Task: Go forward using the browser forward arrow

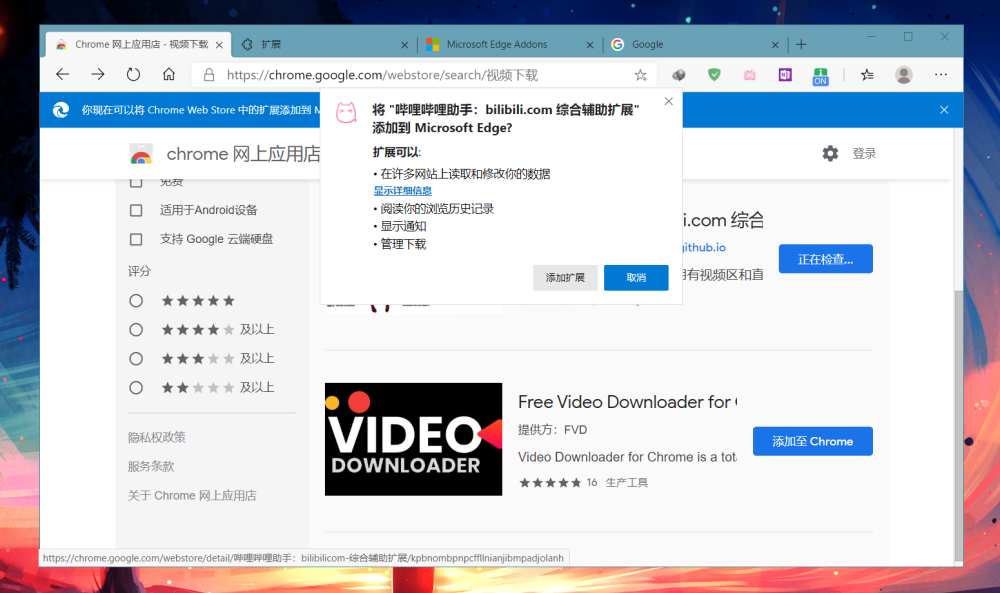Action: point(98,75)
